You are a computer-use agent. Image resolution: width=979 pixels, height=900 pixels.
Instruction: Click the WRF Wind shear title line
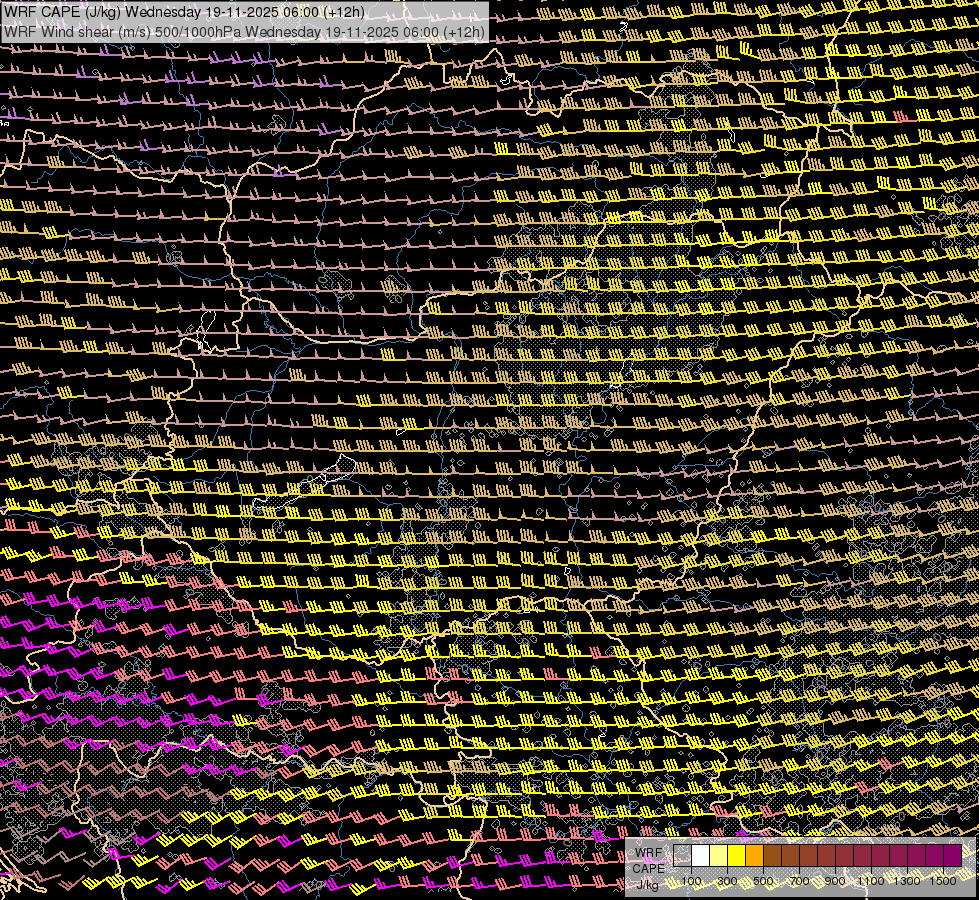click(x=244, y=31)
